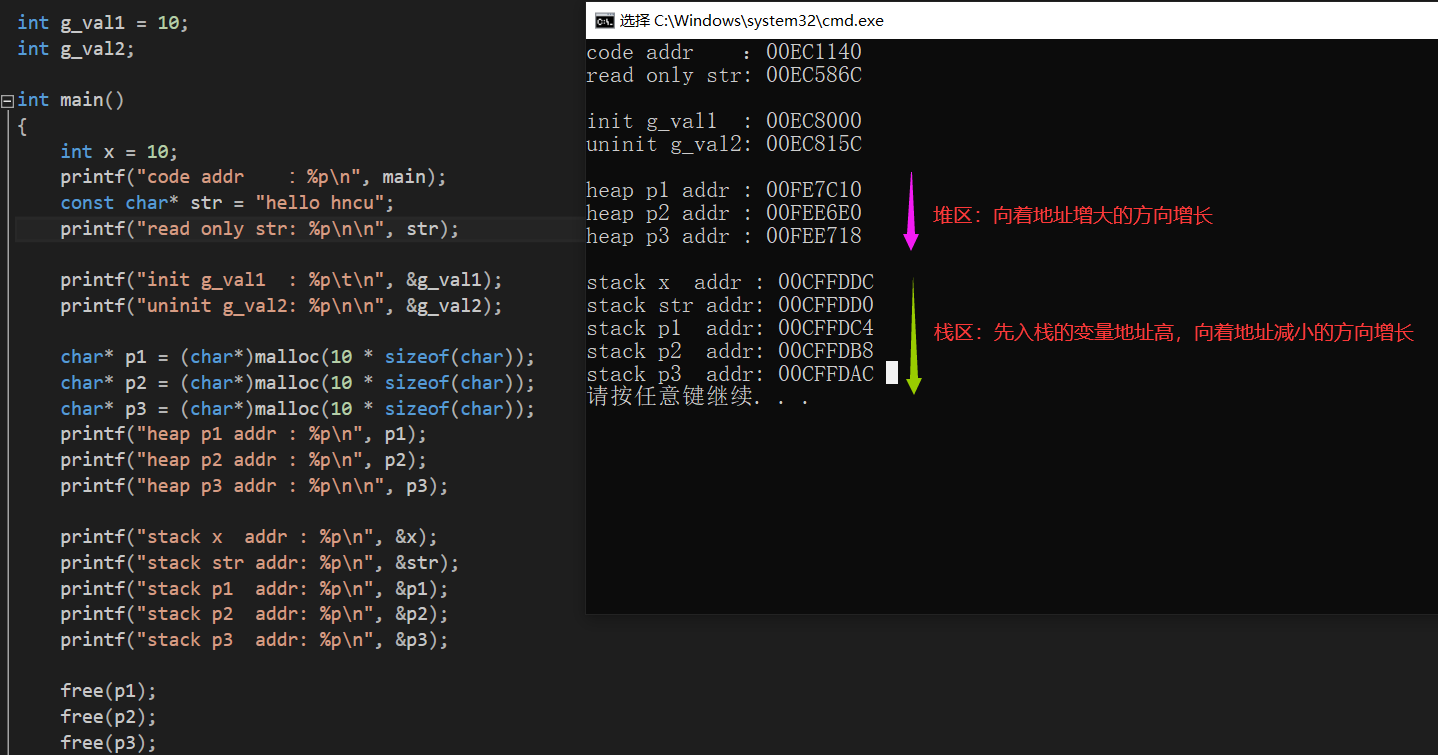The width and height of the screenshot is (1438, 755).
Task: Click console output 'stack x addr : 00CFFDDC'
Action: (730, 282)
